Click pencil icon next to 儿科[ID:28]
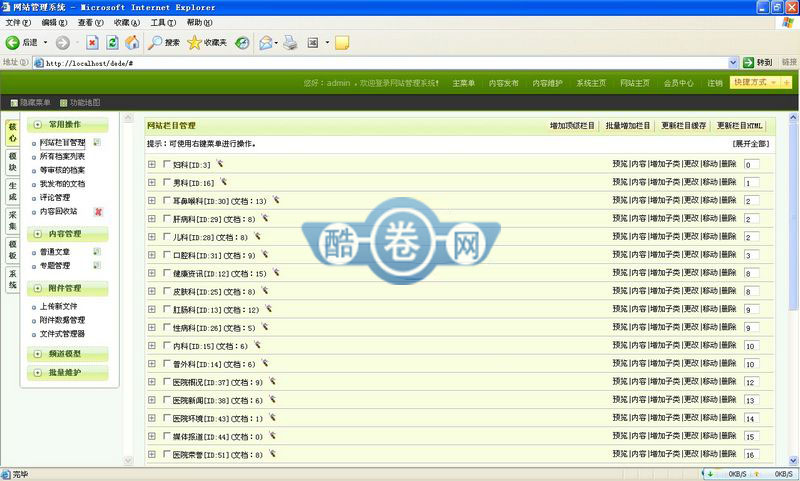This screenshot has height=481, width=800. click(x=258, y=236)
